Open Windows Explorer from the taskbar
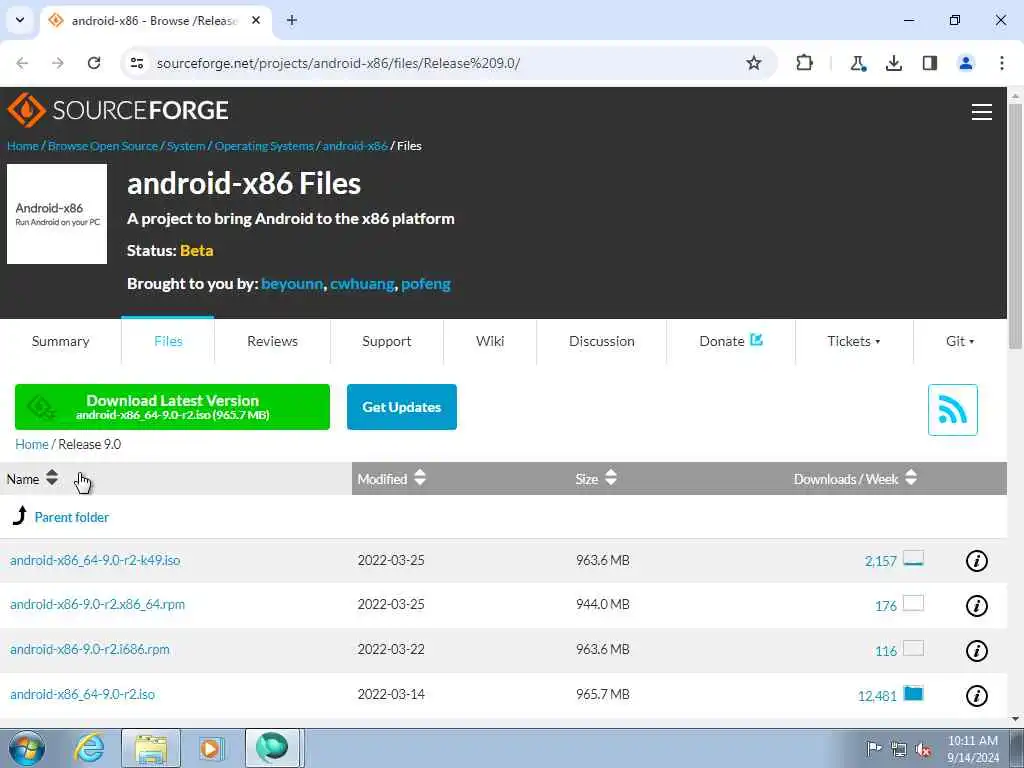 [x=151, y=748]
